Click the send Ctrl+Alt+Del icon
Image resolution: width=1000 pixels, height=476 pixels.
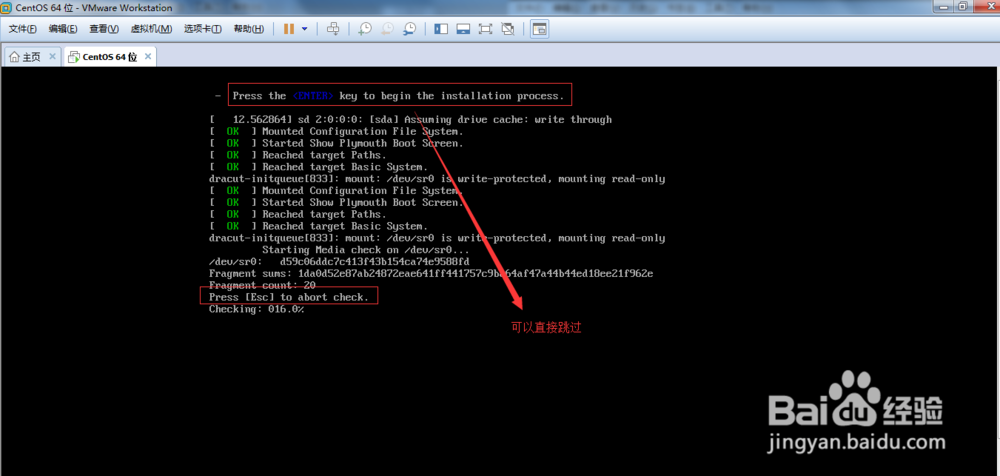[x=332, y=29]
